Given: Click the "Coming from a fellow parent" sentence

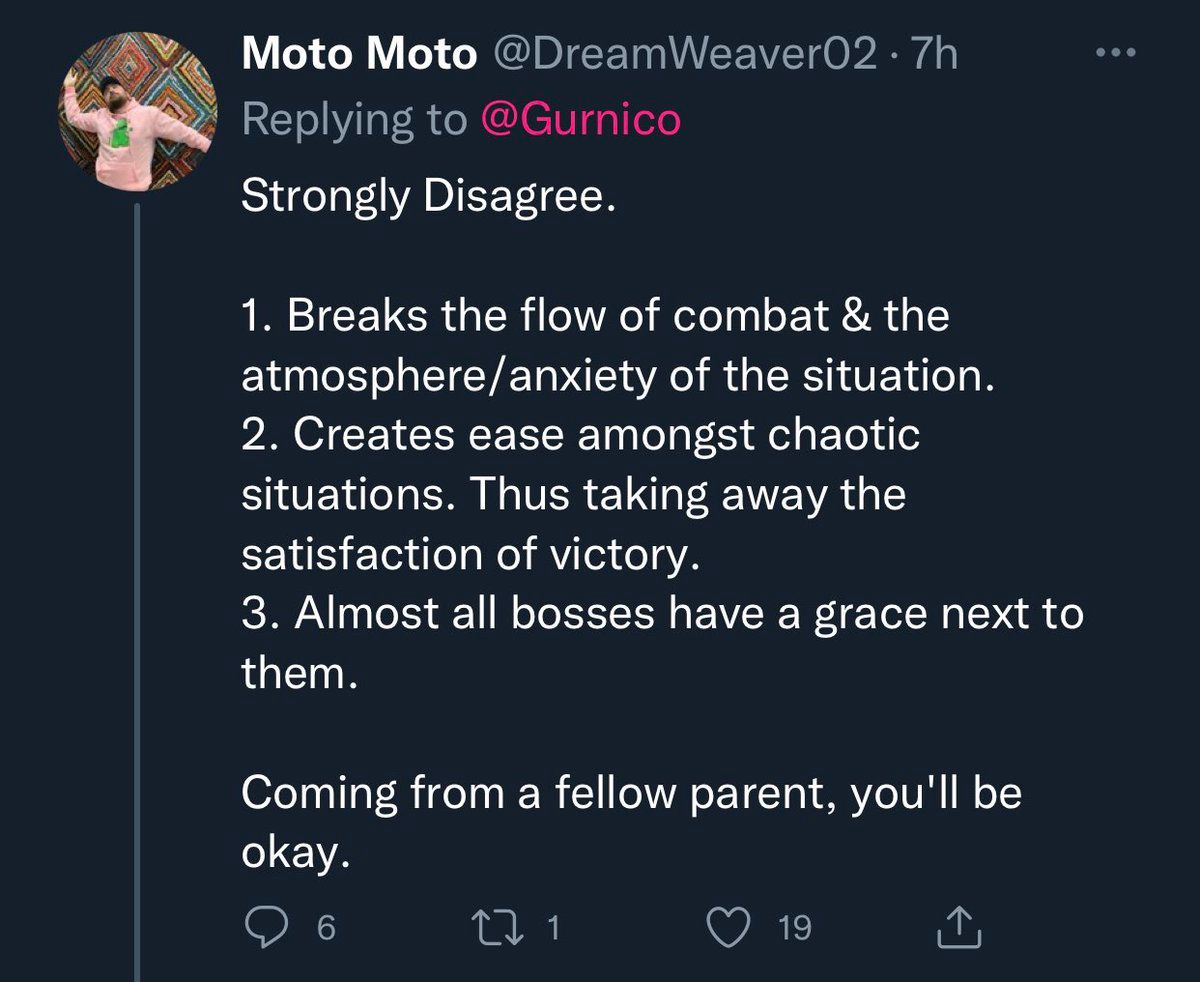Looking at the screenshot, I should tap(630, 792).
